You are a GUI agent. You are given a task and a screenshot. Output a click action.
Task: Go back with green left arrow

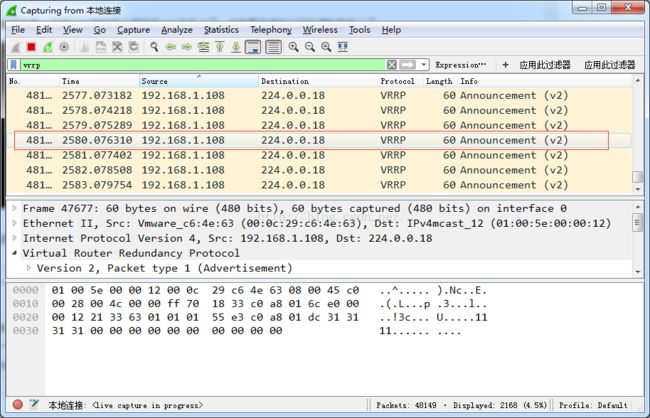tap(170, 47)
